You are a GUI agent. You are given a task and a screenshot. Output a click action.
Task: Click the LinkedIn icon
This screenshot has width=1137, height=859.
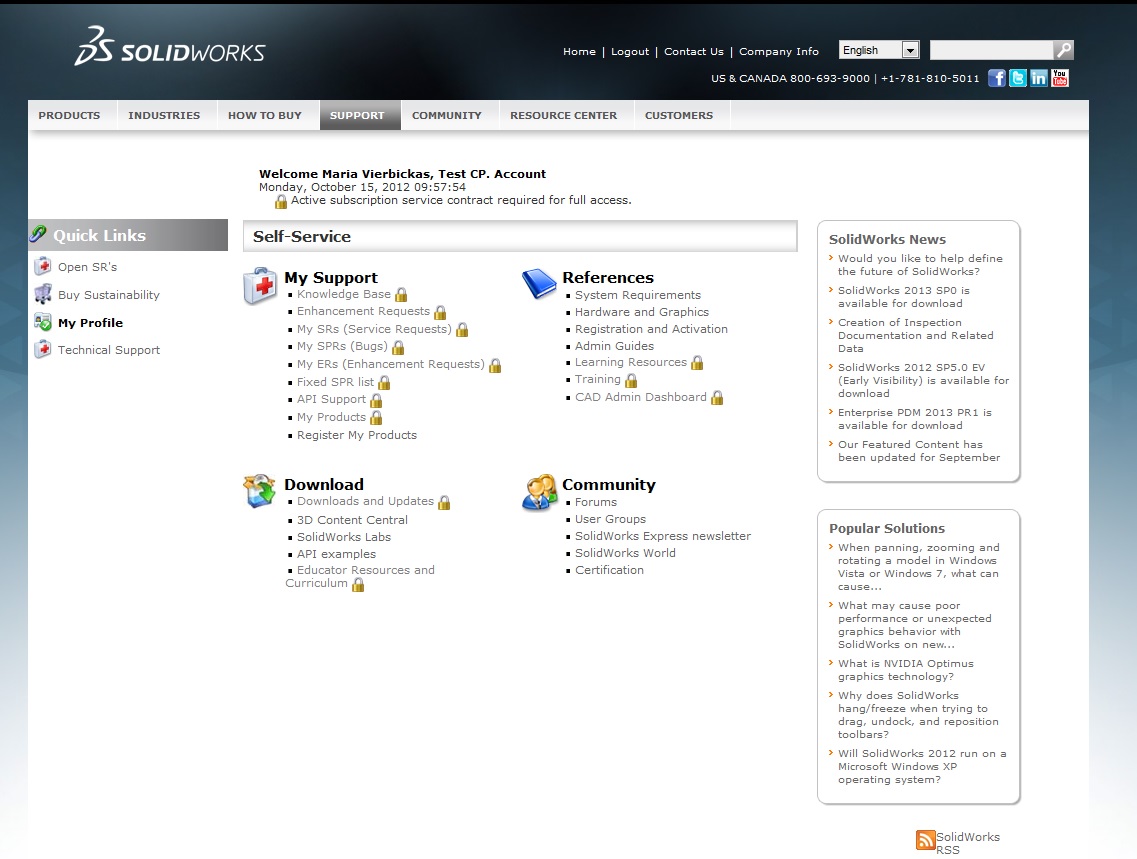(1039, 78)
